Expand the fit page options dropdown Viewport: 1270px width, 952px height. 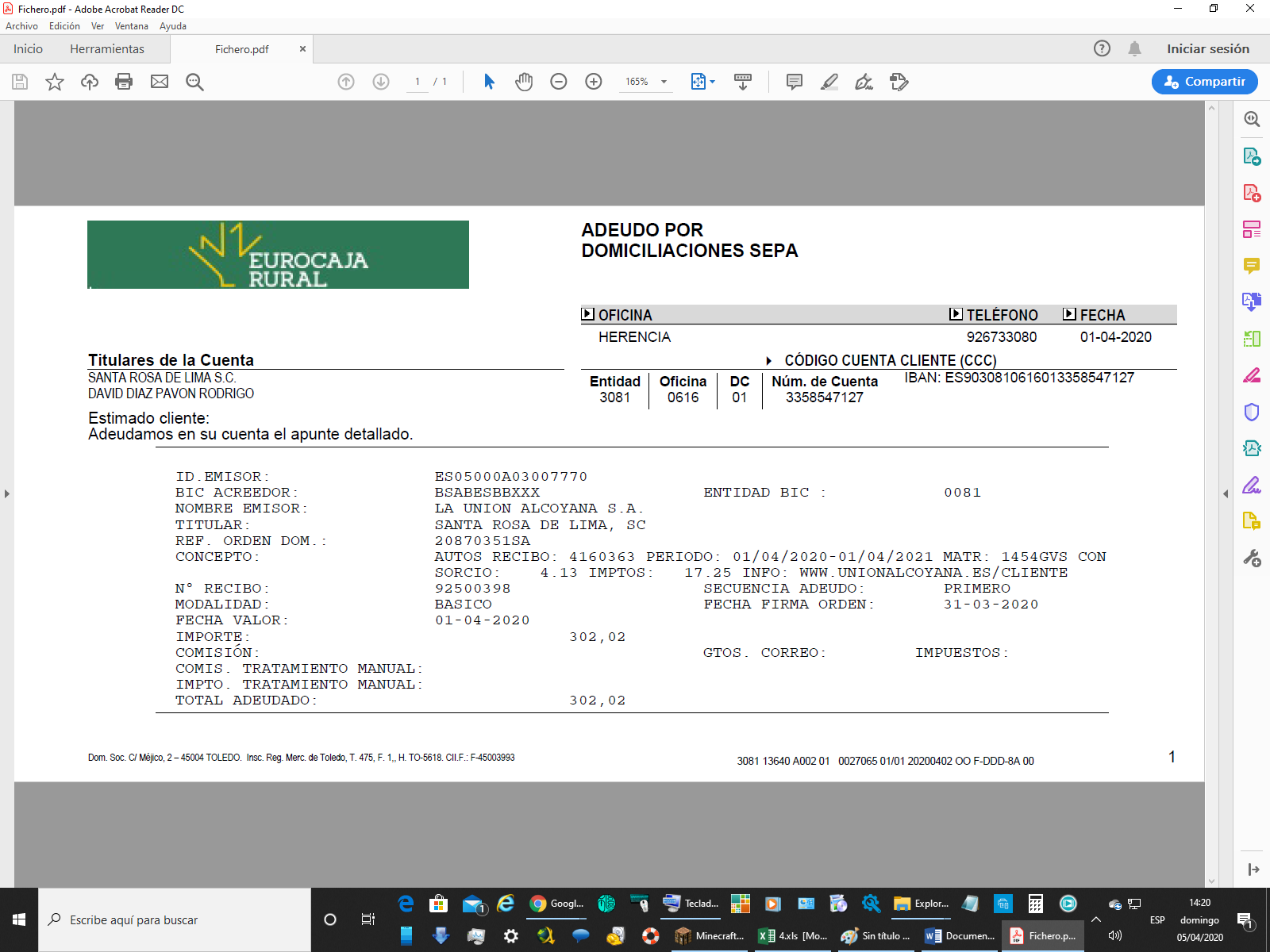tap(712, 82)
